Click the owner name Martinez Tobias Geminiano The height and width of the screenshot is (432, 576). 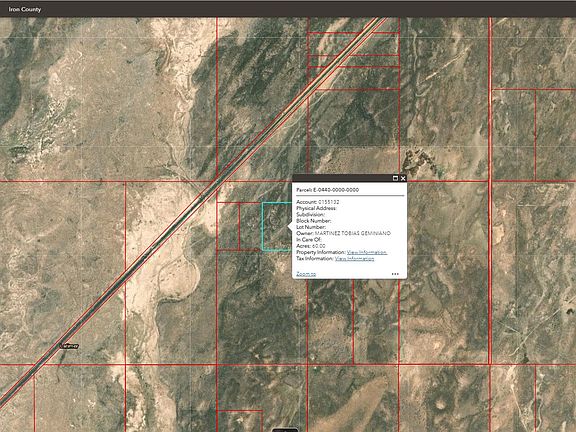[353, 233]
